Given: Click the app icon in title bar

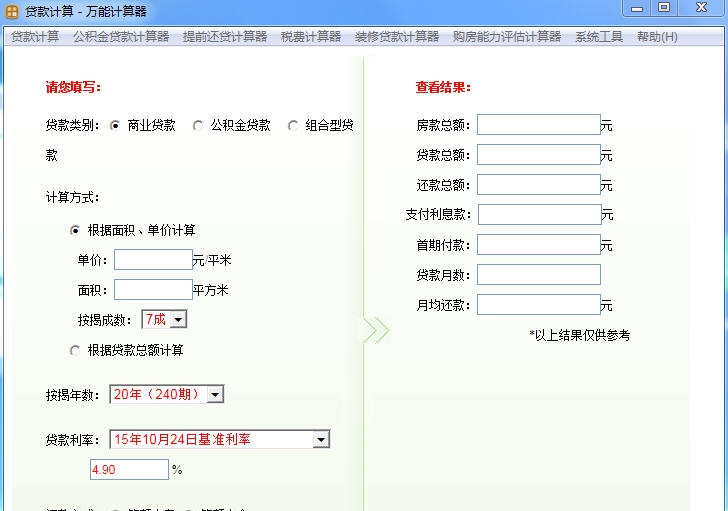Looking at the screenshot, I should tap(12, 11).
